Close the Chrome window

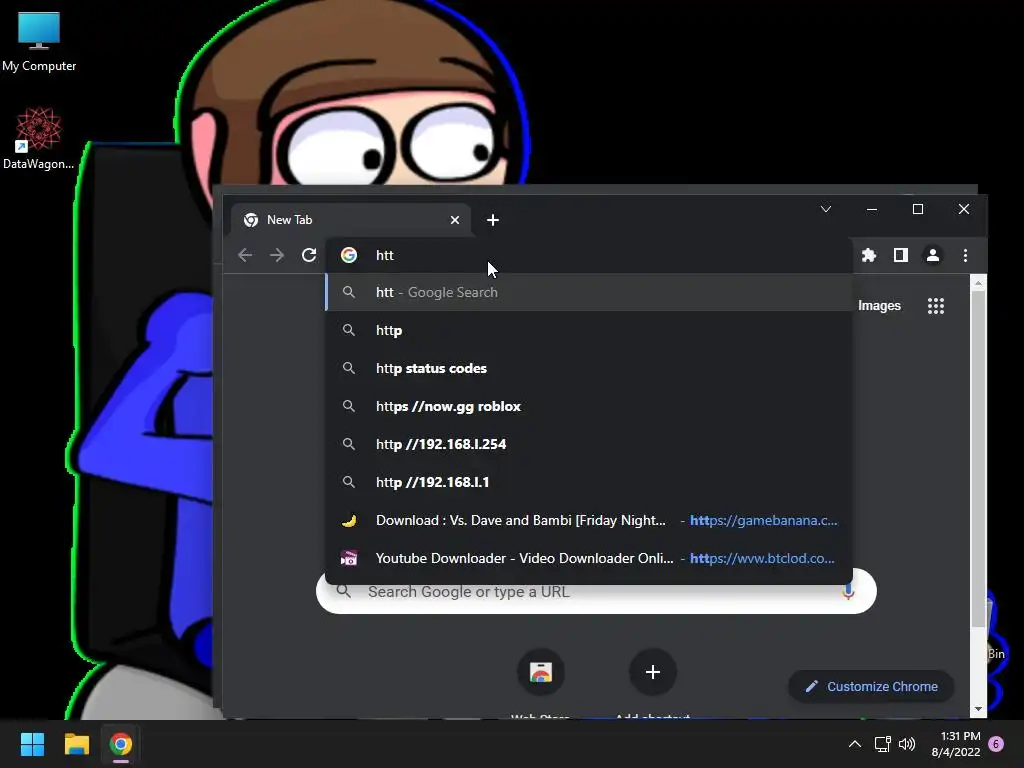point(964,209)
